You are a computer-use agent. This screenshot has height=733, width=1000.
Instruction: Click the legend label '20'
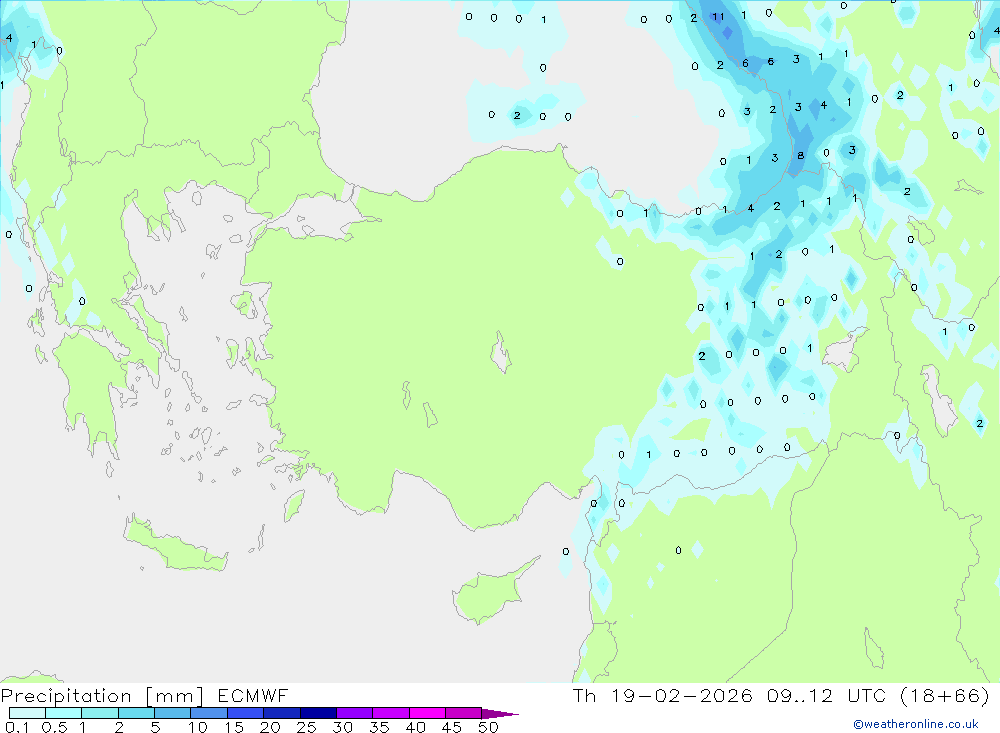coord(270,727)
